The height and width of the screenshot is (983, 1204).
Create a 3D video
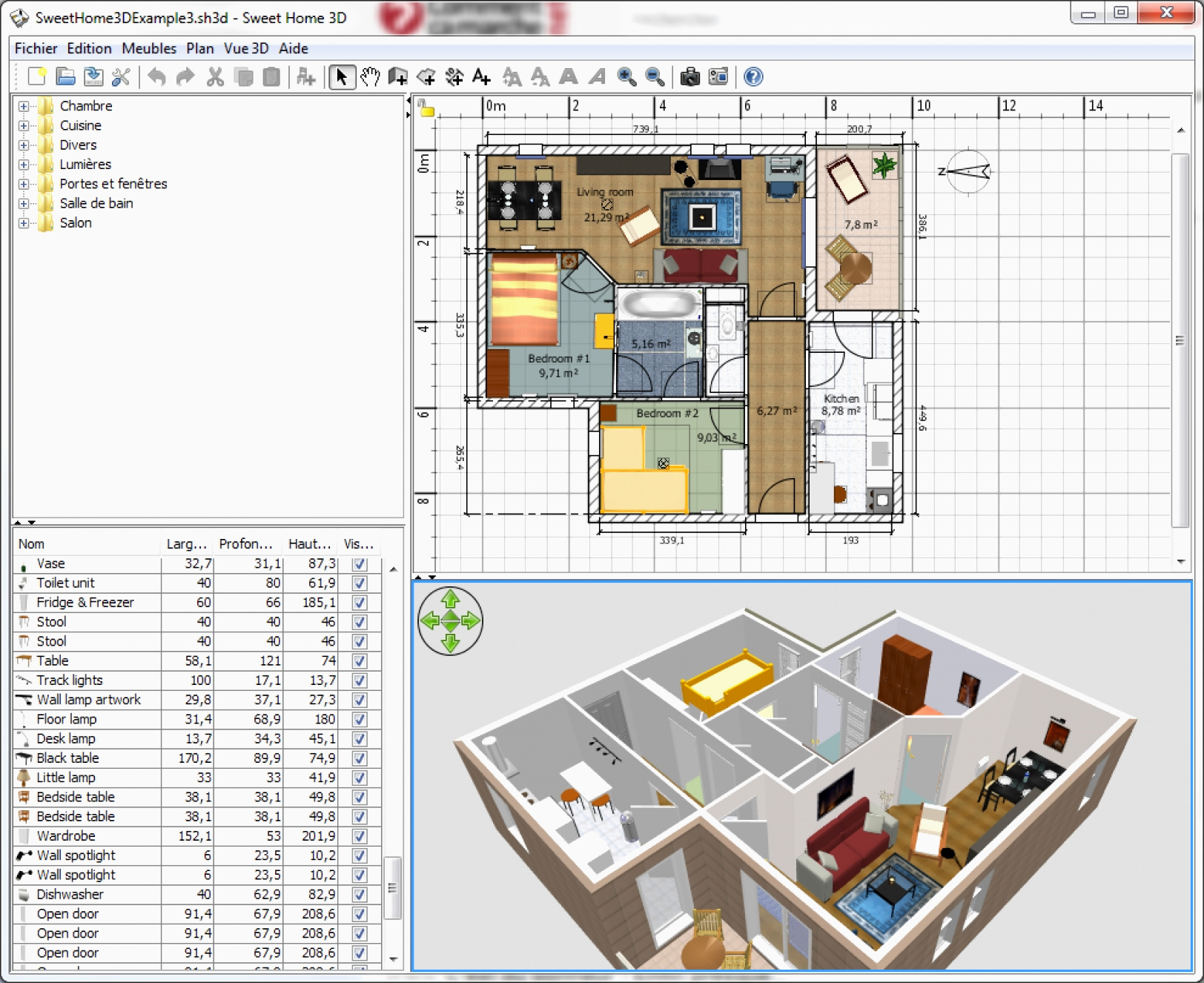[718, 76]
